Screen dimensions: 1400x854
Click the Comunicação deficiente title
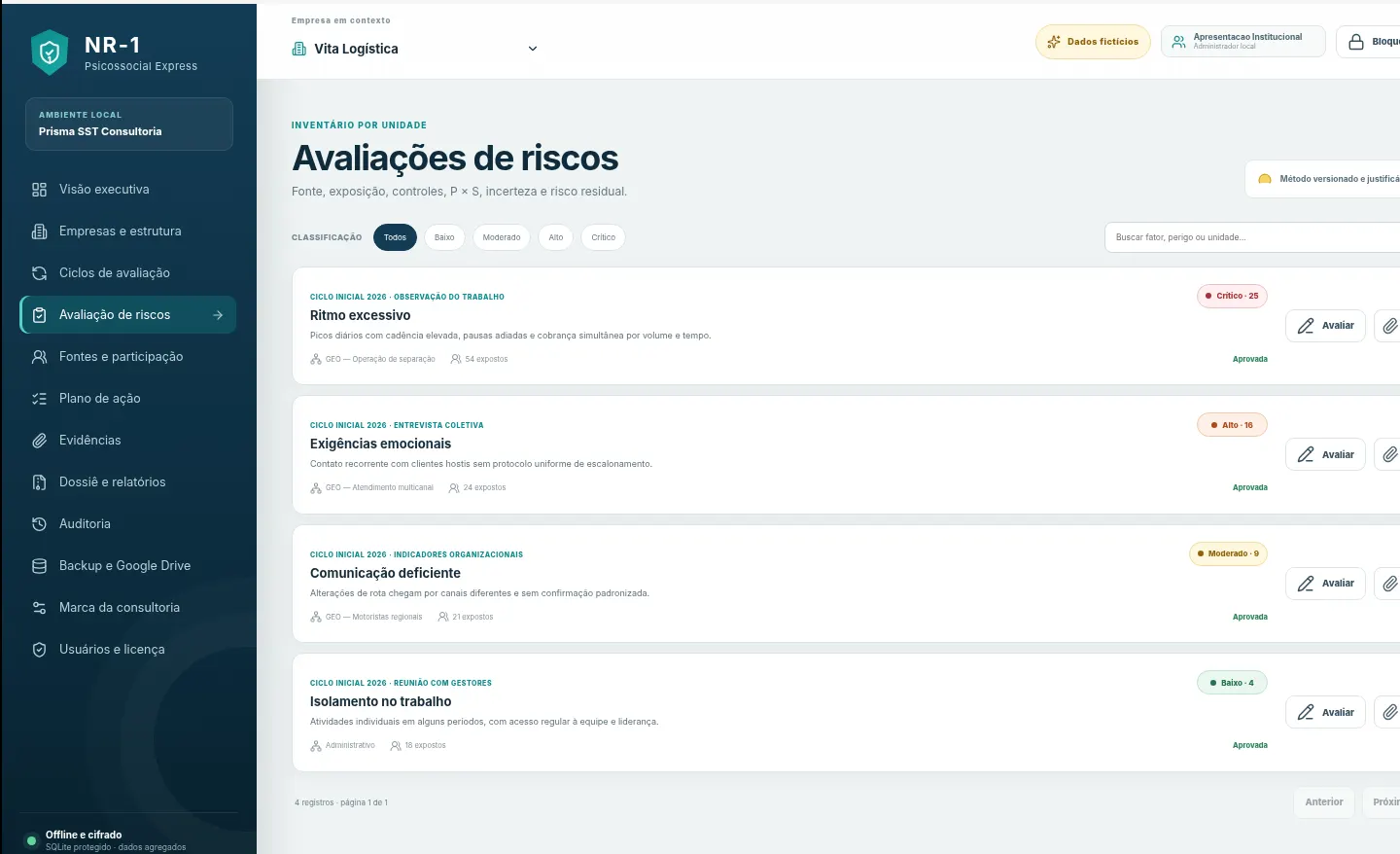pos(385,573)
